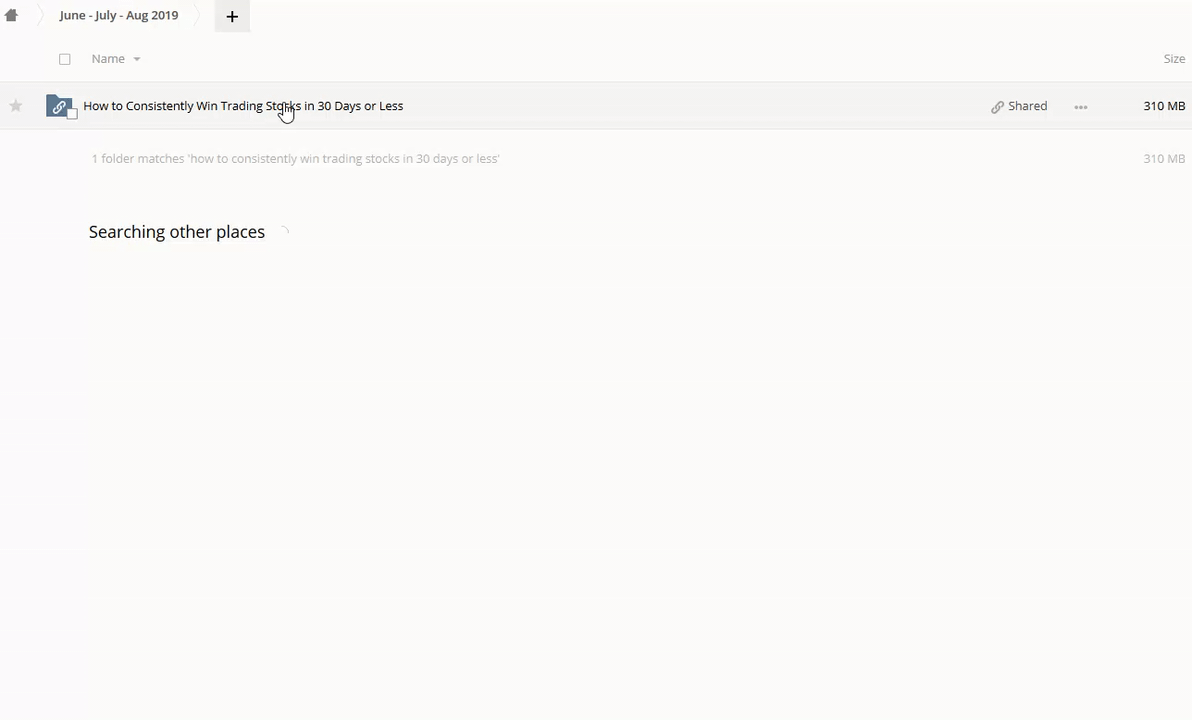Click the grey 310 MB total size

pyautogui.click(x=1163, y=159)
